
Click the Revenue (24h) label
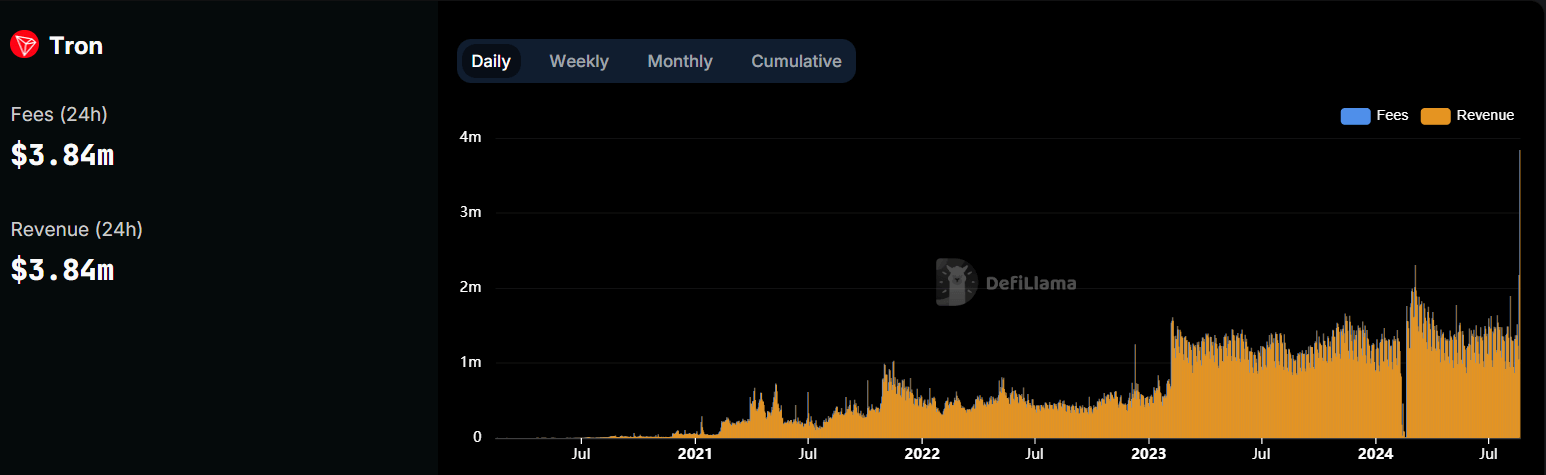click(77, 230)
